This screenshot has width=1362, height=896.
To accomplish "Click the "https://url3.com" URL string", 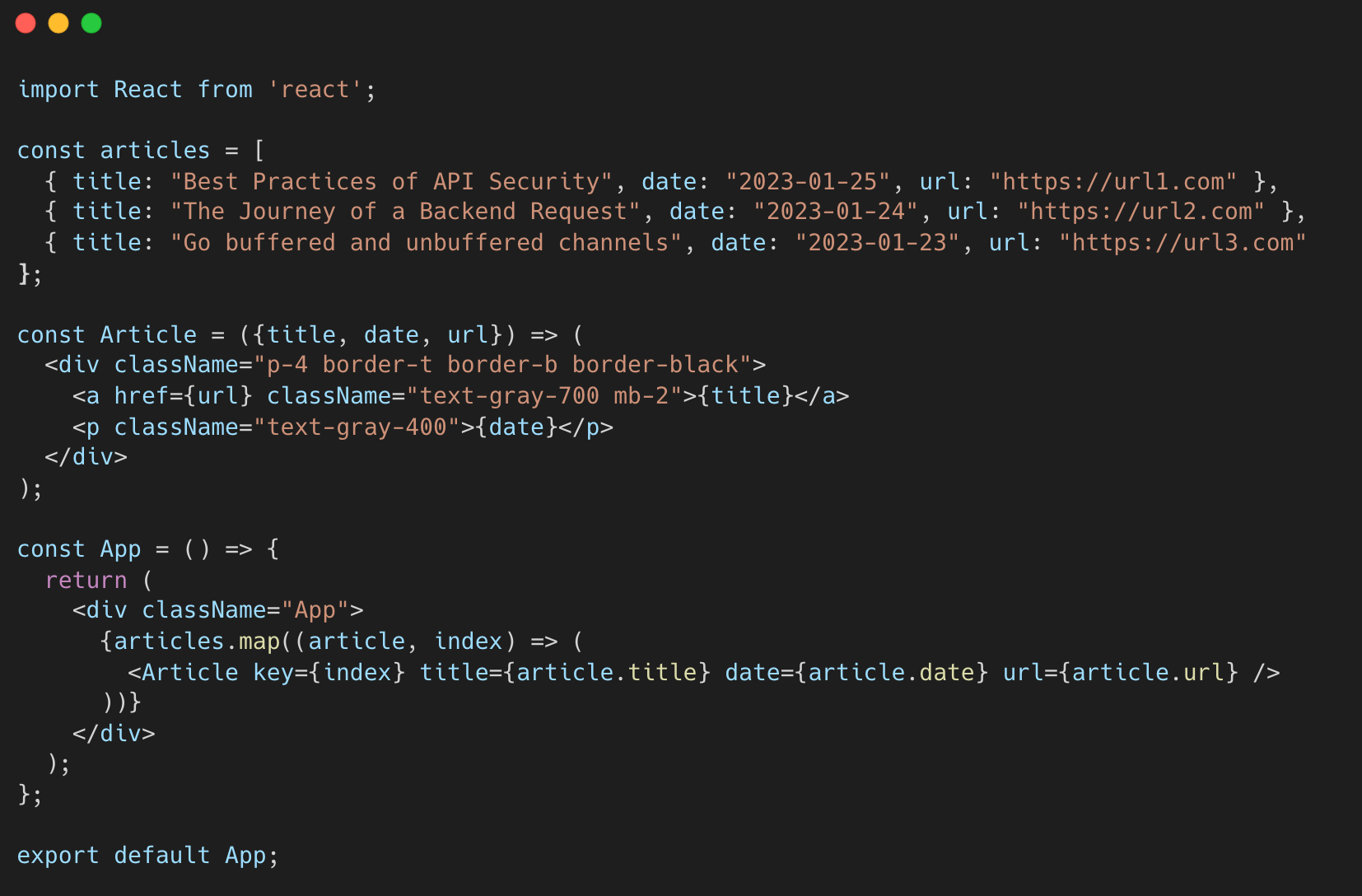I will (1182, 242).
